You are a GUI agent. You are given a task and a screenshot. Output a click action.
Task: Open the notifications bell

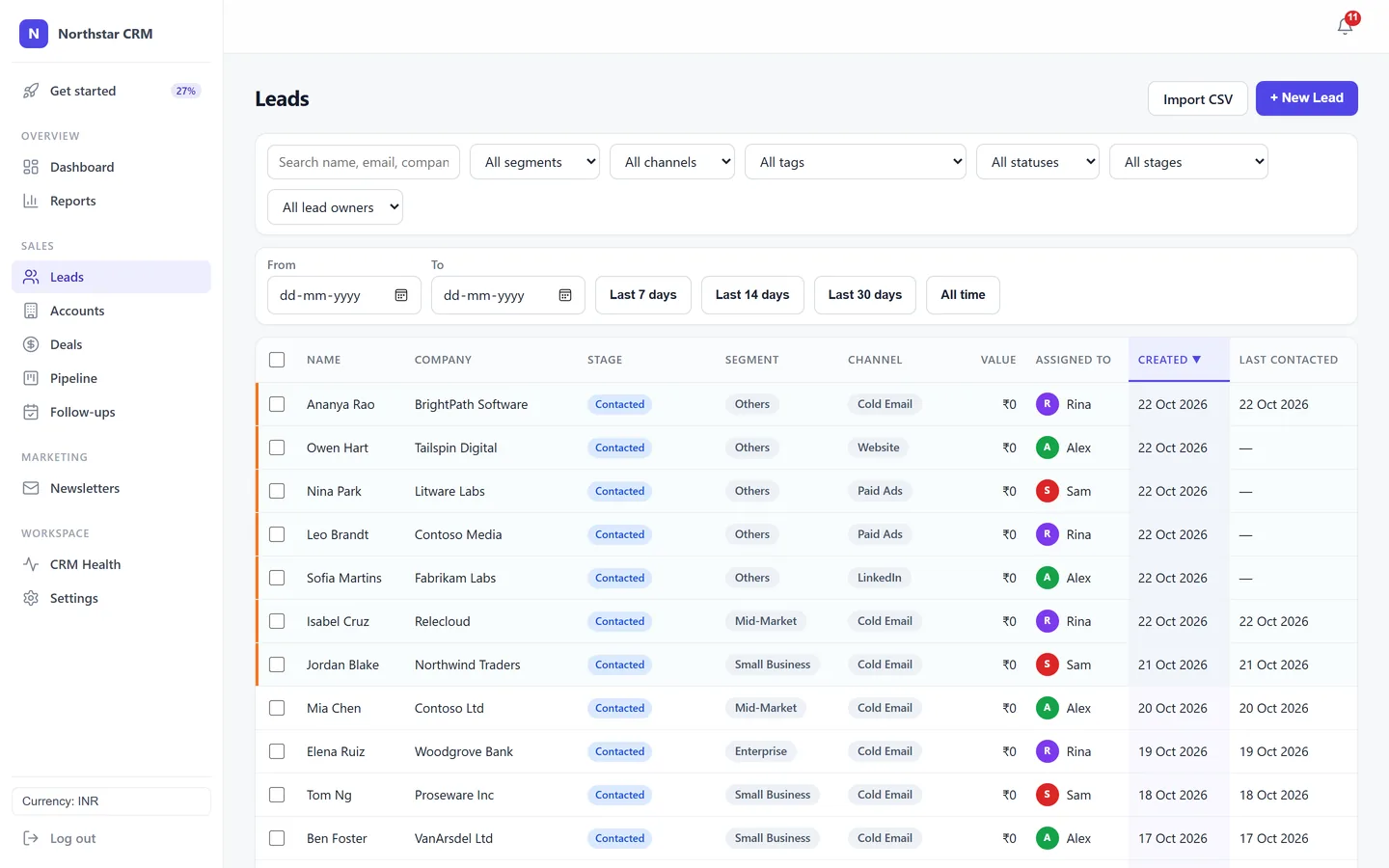click(1346, 26)
